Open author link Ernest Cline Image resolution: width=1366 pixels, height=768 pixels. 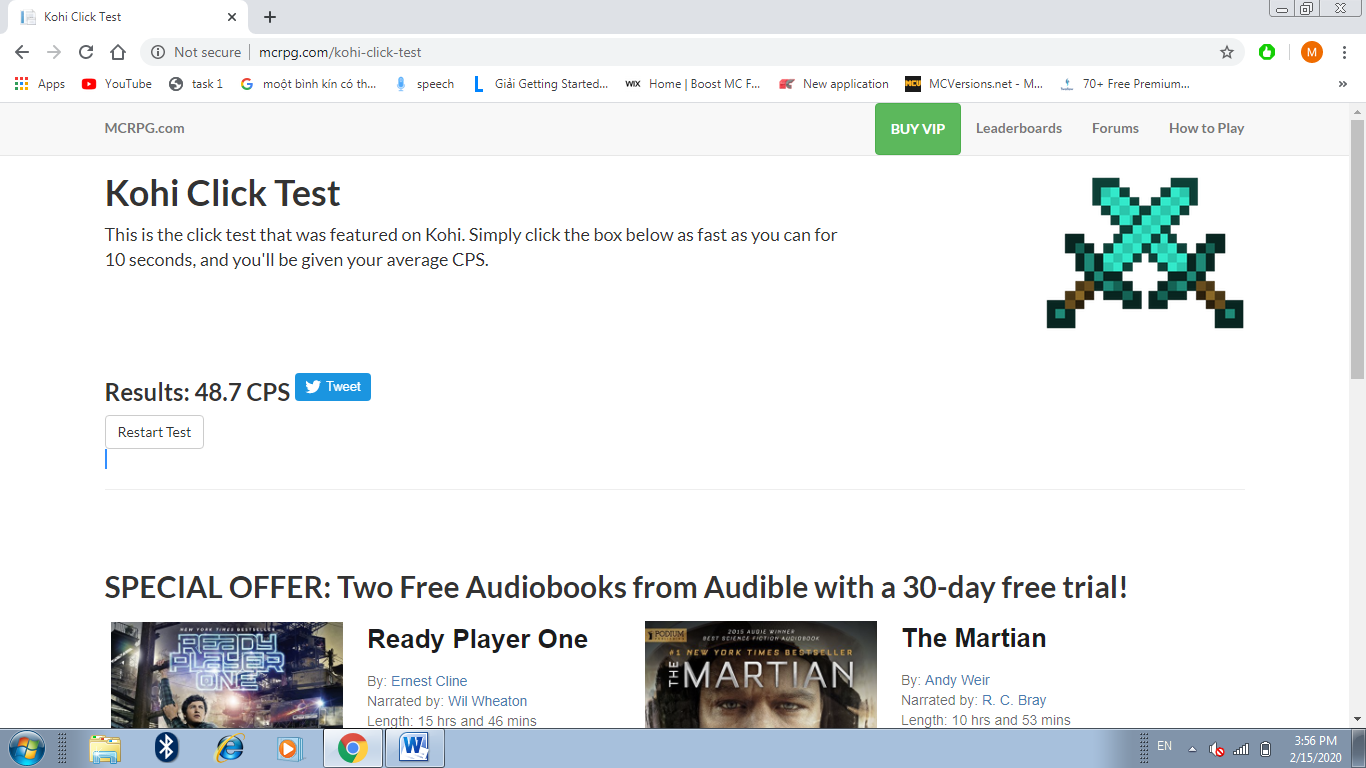(x=429, y=681)
